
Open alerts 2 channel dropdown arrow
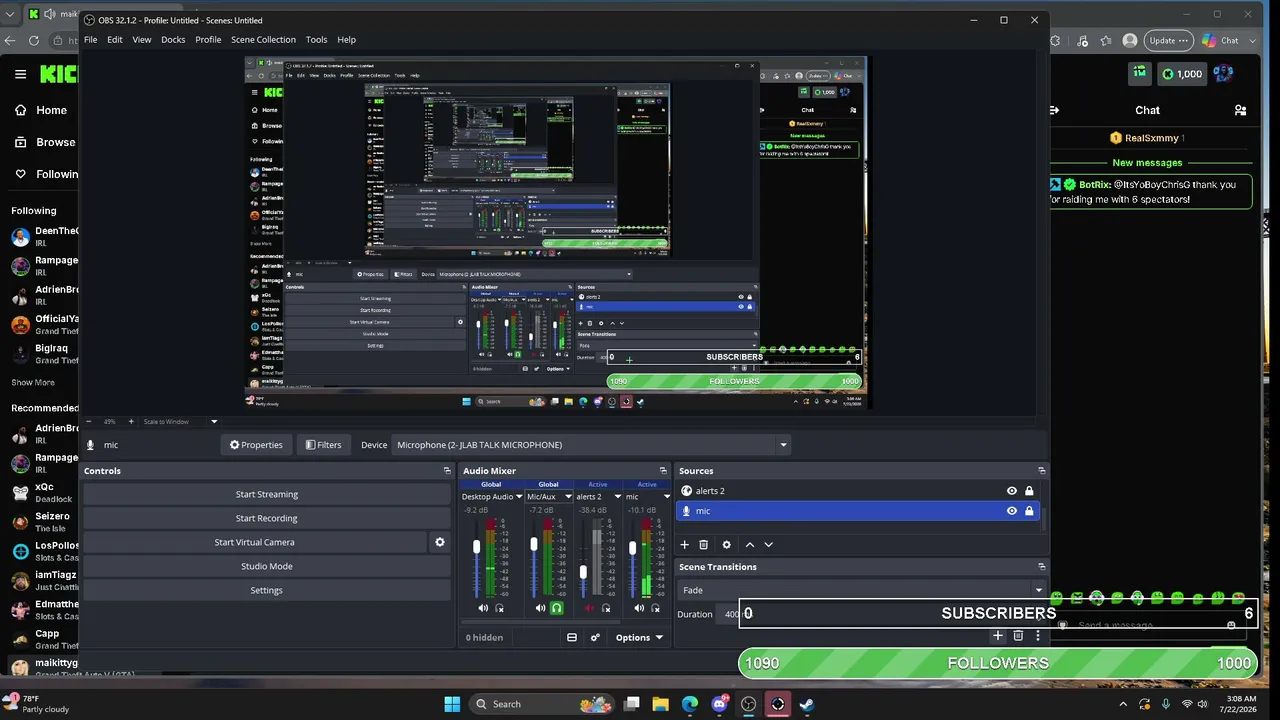(x=617, y=497)
